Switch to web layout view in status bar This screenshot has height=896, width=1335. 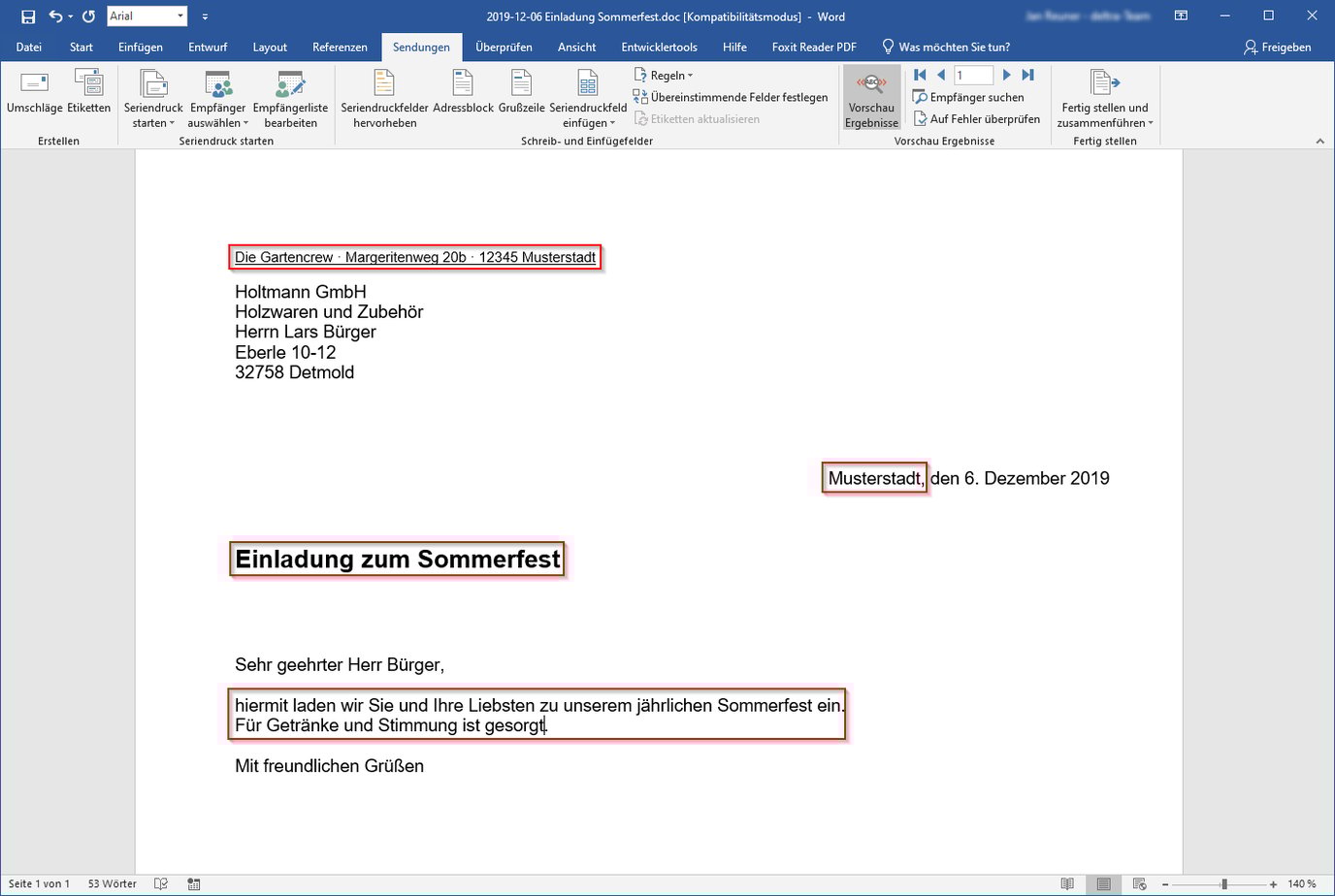click(1139, 883)
